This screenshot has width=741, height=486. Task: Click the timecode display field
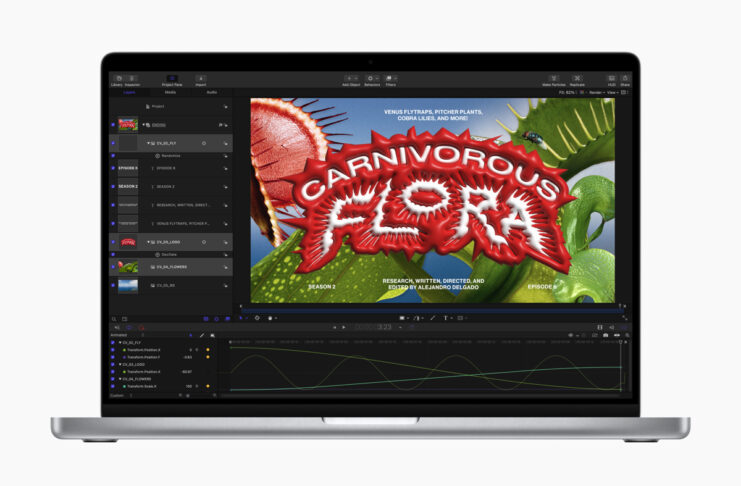(x=373, y=327)
